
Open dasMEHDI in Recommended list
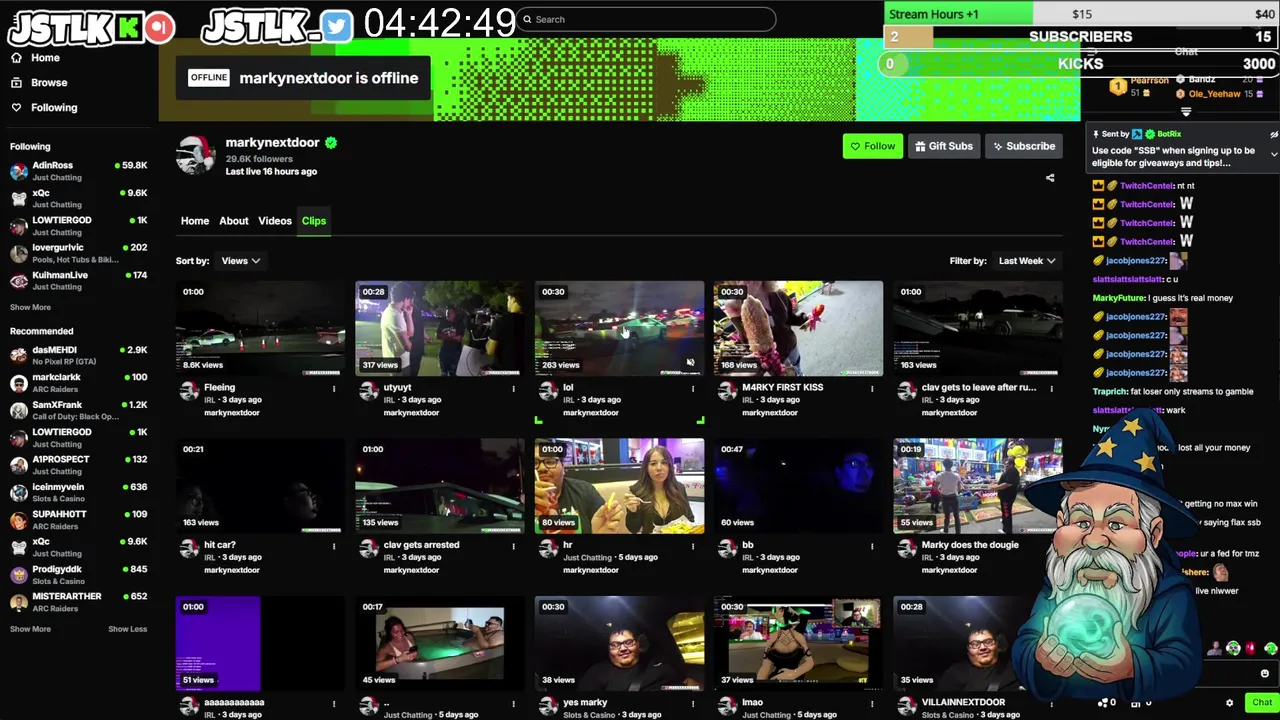pyautogui.click(x=78, y=355)
